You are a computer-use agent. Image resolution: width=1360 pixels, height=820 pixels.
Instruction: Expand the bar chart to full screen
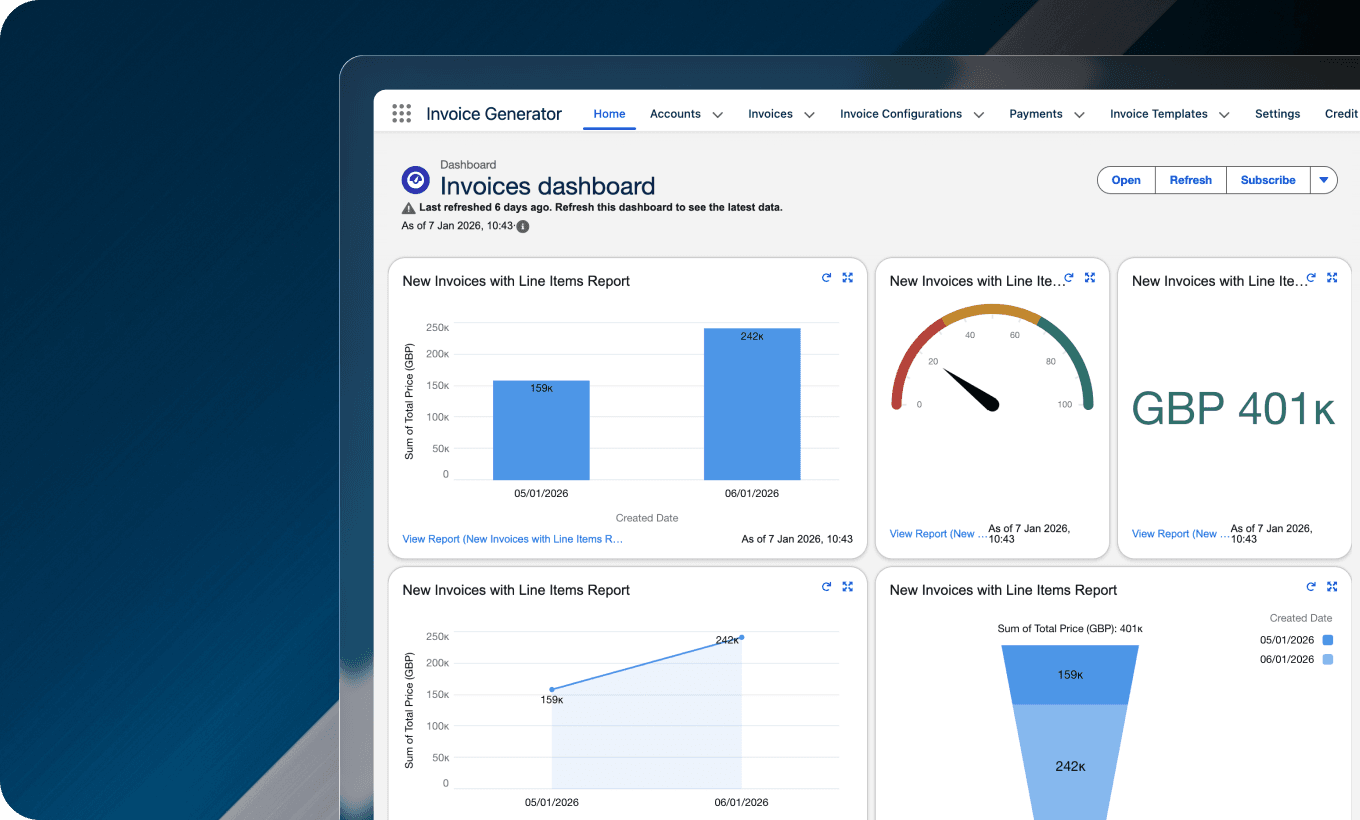click(x=847, y=277)
